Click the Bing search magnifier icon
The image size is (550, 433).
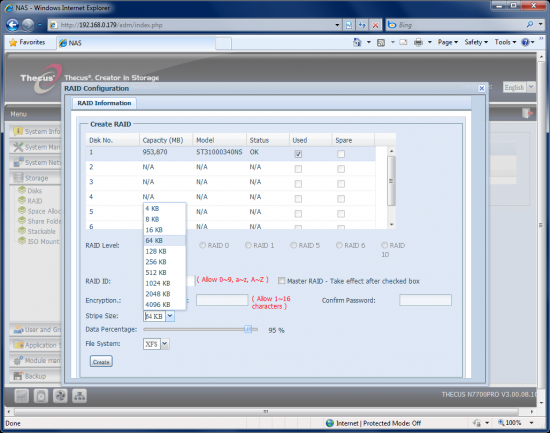tap(530, 24)
